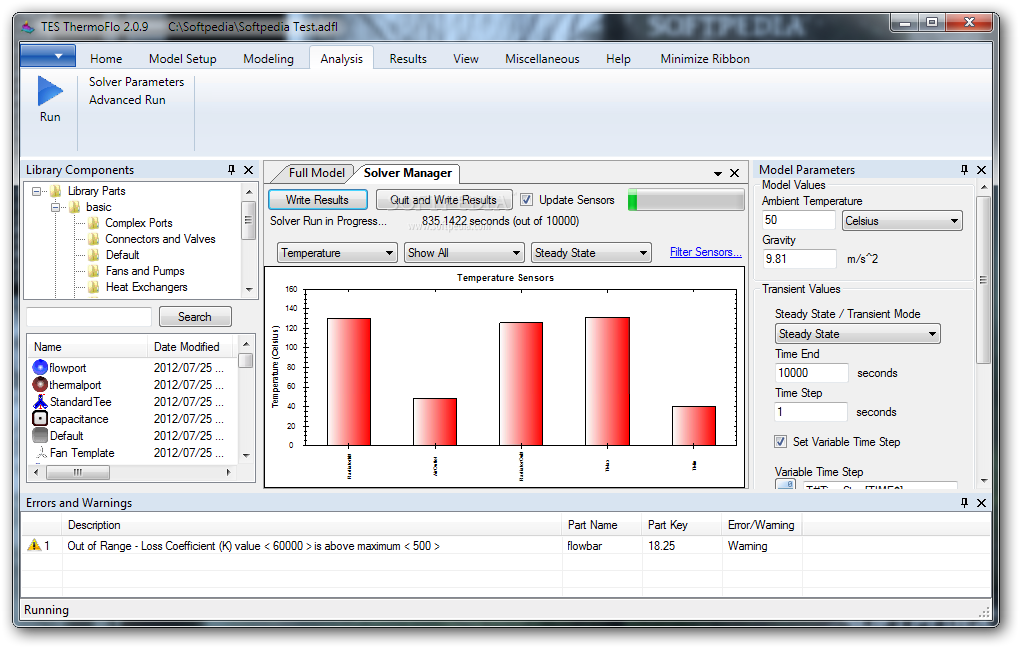
Task: Open the Model Setup ribbon tab
Action: click(x=183, y=59)
